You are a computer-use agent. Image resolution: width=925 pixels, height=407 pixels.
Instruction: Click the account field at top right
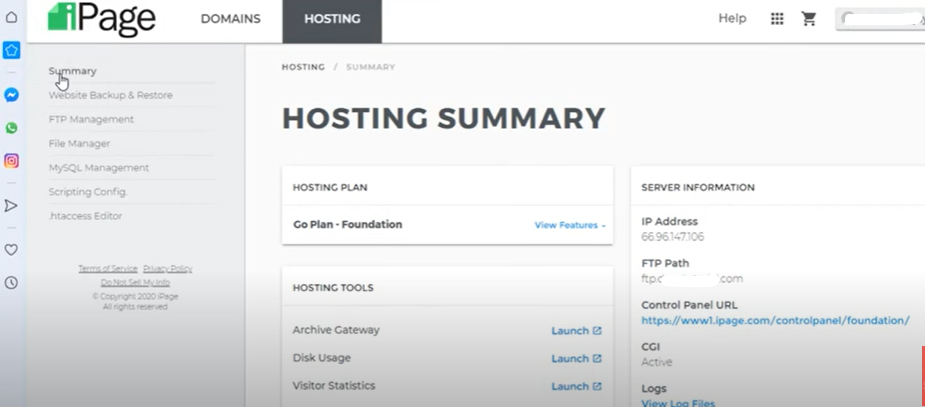tap(880, 19)
